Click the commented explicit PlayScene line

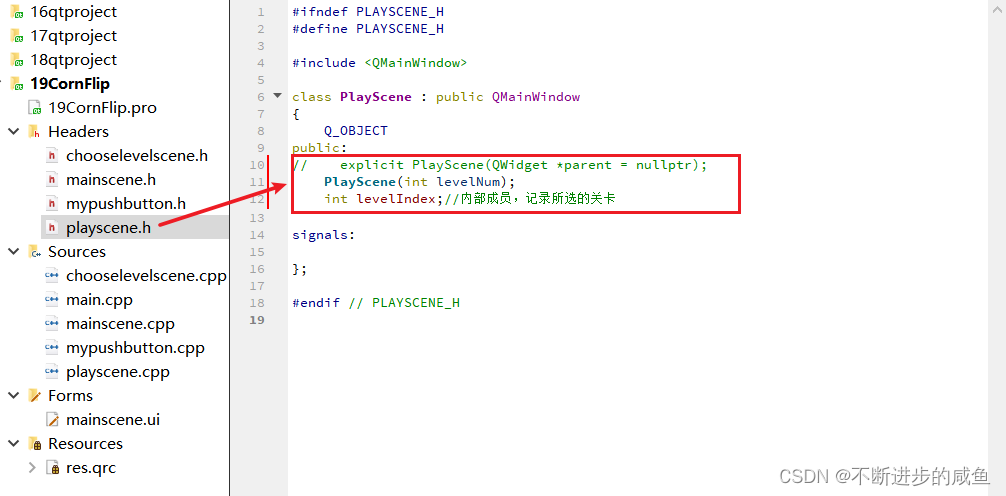[500, 165]
